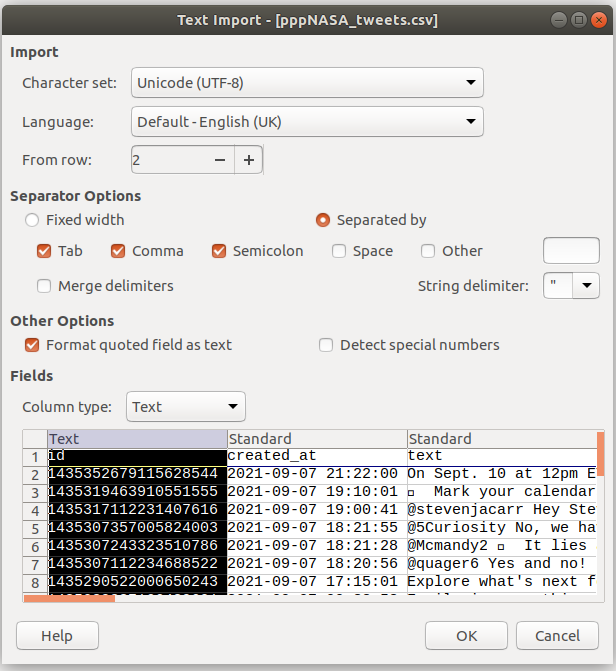Decrease From row value with minus button

[220, 160]
